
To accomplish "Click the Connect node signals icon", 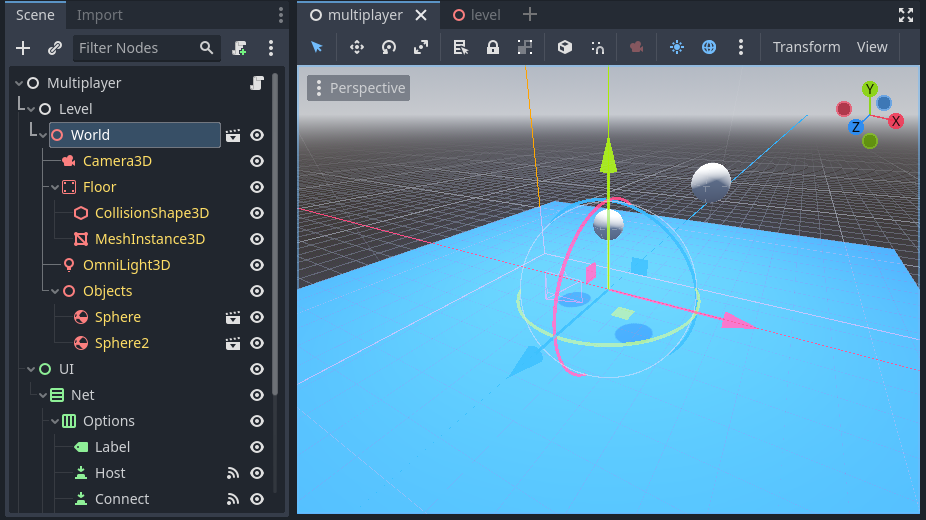I will point(233,499).
